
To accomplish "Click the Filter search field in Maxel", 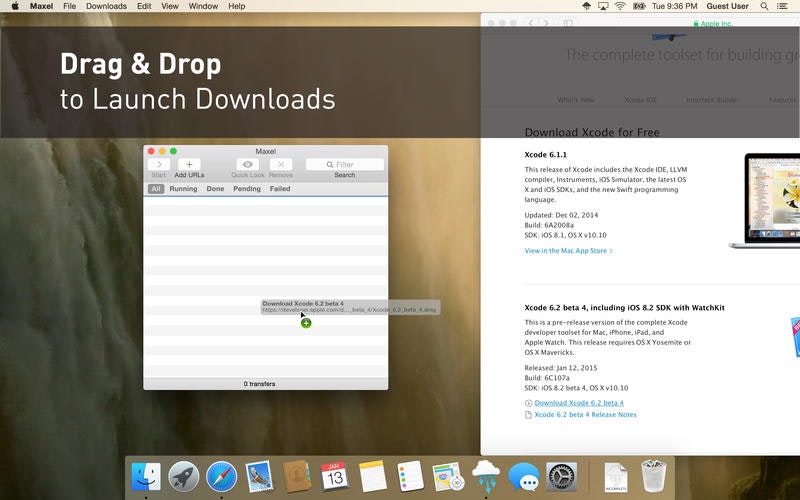I will point(345,164).
